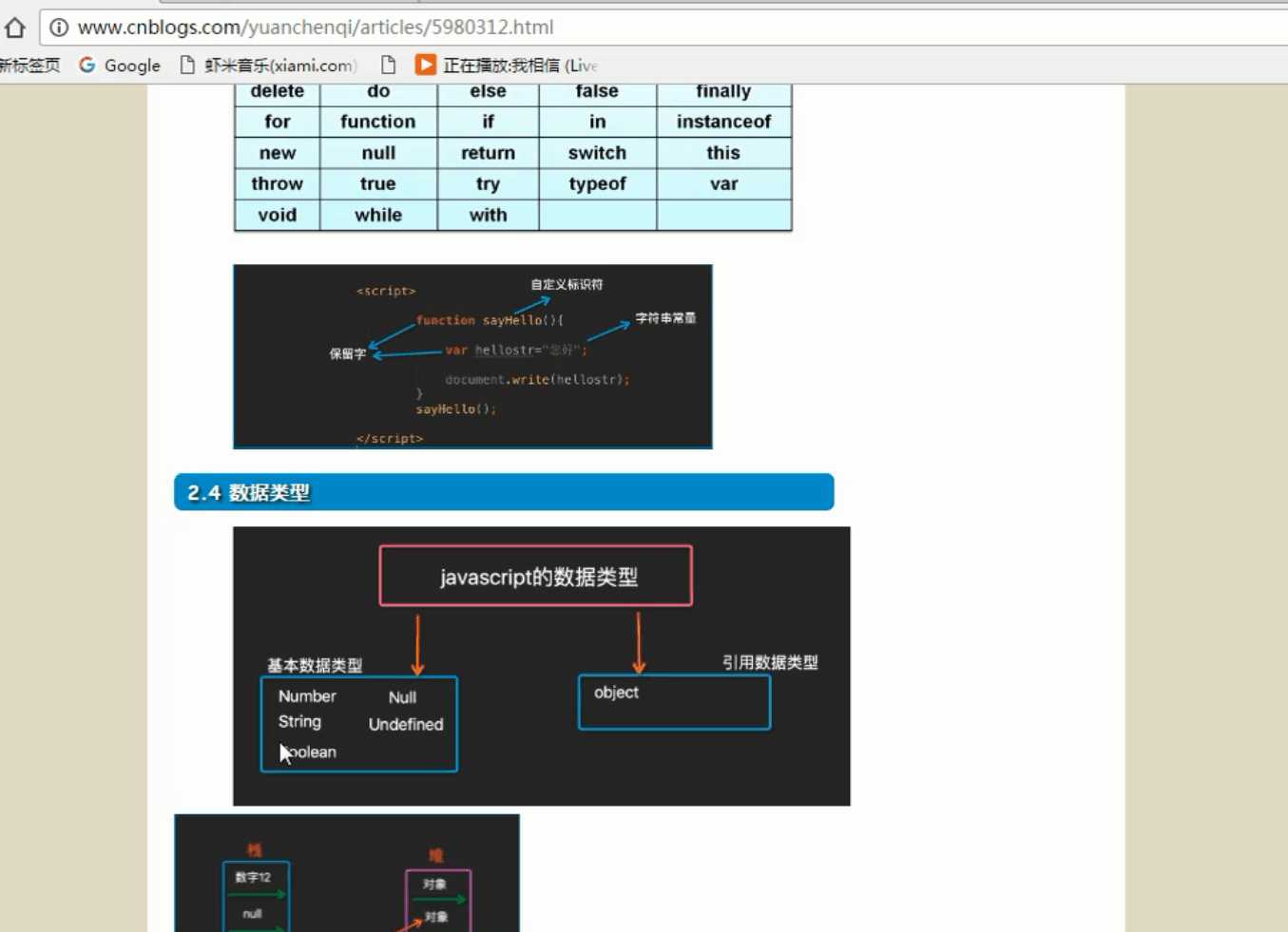
Task: Focus the cnblogs URL address field
Action: point(665,28)
